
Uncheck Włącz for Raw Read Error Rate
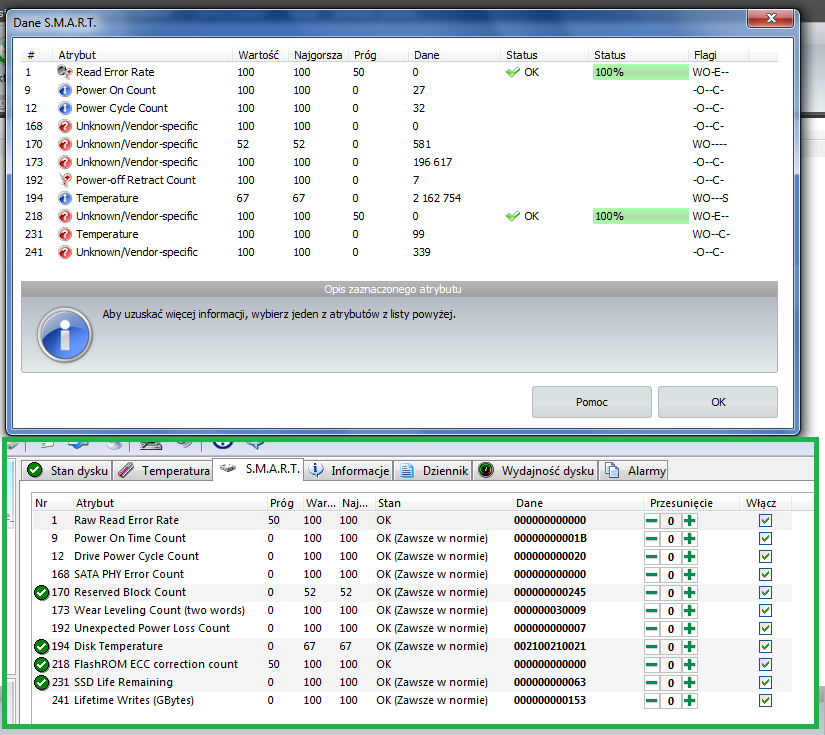coord(765,521)
